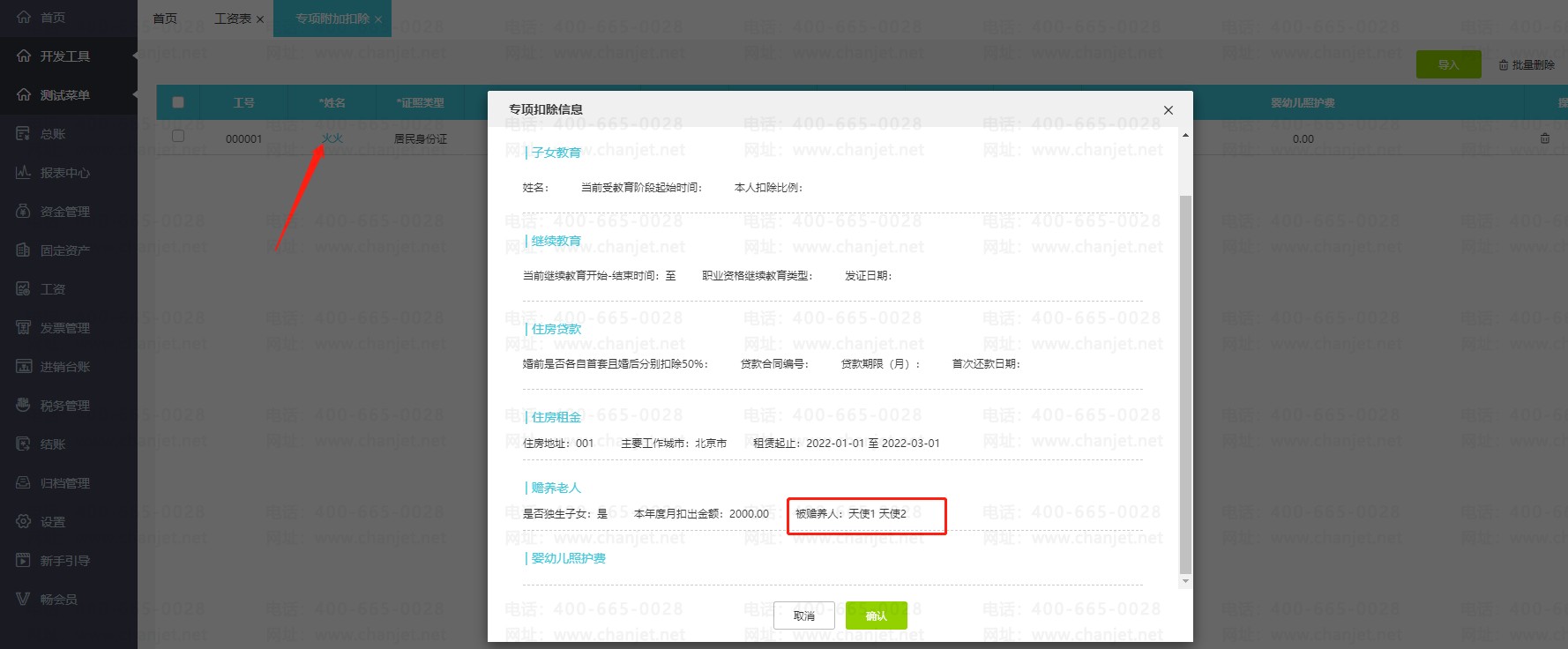
Task: Open the 归档管理 icon
Action: point(24,483)
